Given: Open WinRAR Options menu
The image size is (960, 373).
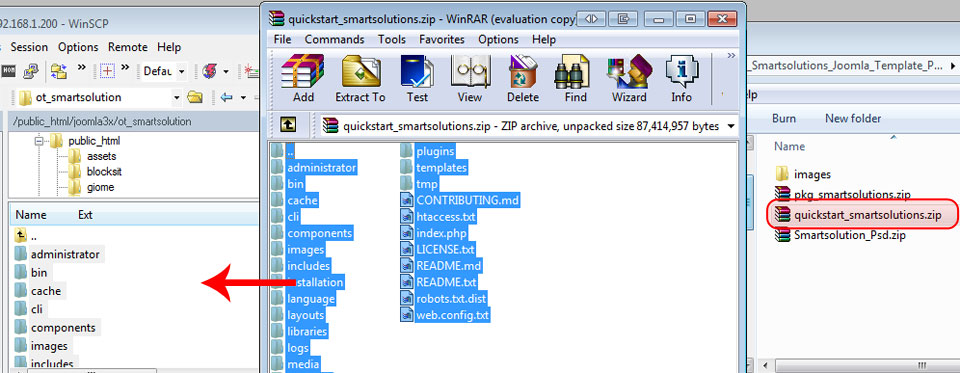Looking at the screenshot, I should click(498, 39).
